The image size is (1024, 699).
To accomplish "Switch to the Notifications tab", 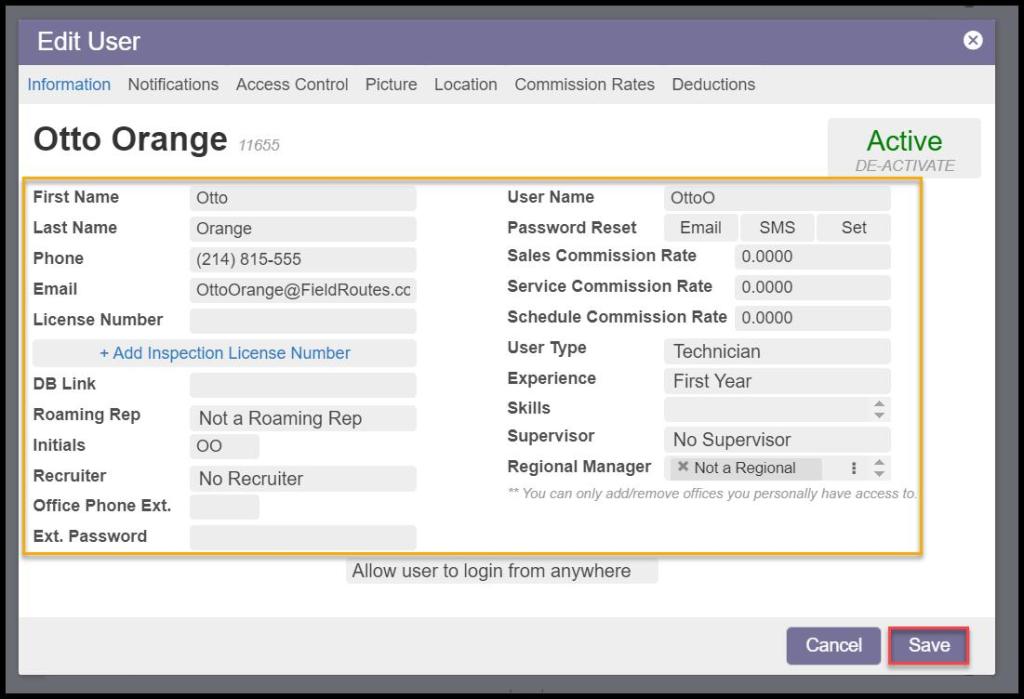I will (173, 84).
